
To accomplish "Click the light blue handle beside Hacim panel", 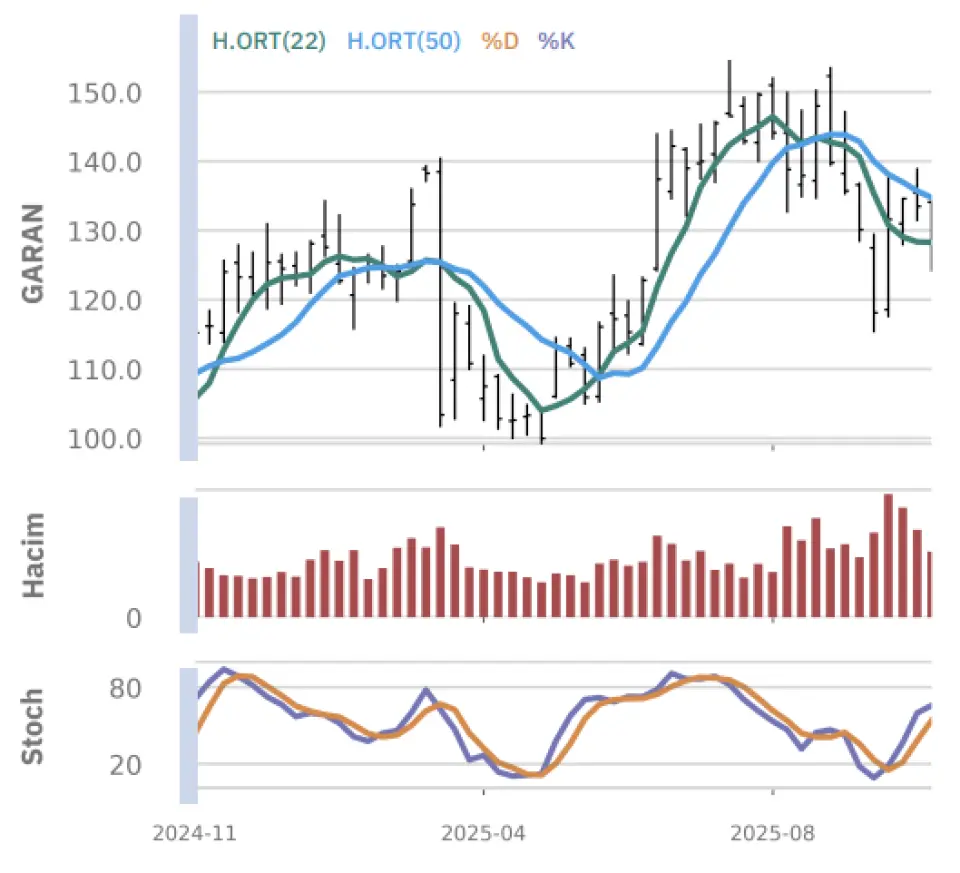I will tap(188, 565).
